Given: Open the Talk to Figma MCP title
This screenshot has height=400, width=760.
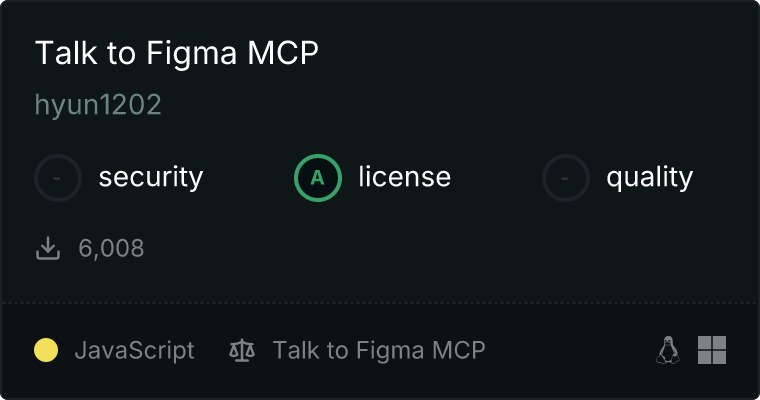Looking at the screenshot, I should (x=176, y=54).
